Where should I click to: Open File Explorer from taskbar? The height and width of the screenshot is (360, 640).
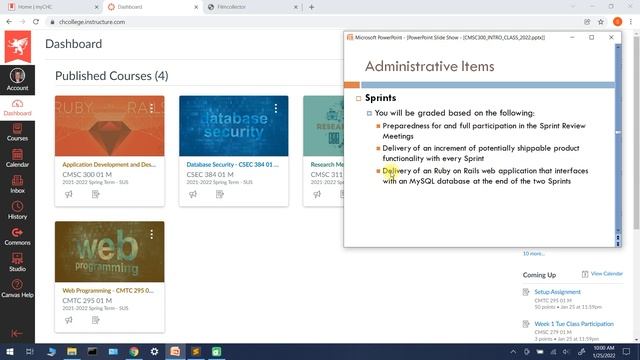point(72,351)
